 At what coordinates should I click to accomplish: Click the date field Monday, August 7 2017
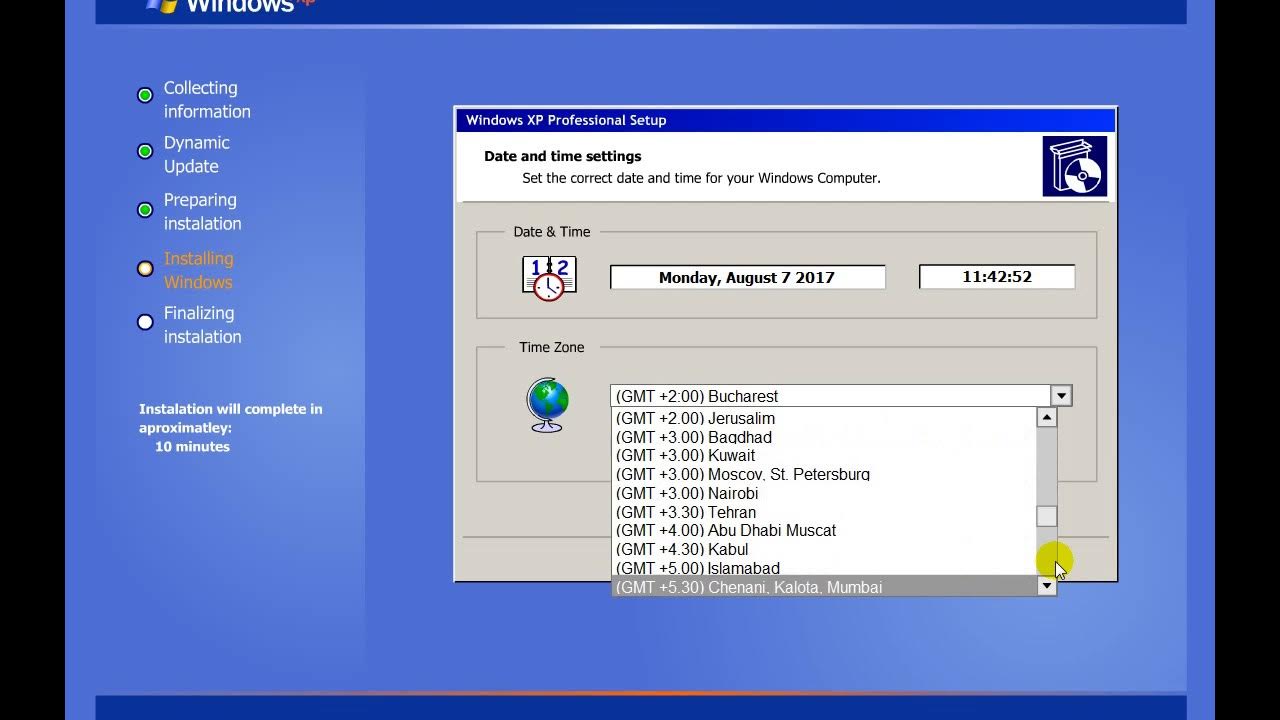coord(747,277)
